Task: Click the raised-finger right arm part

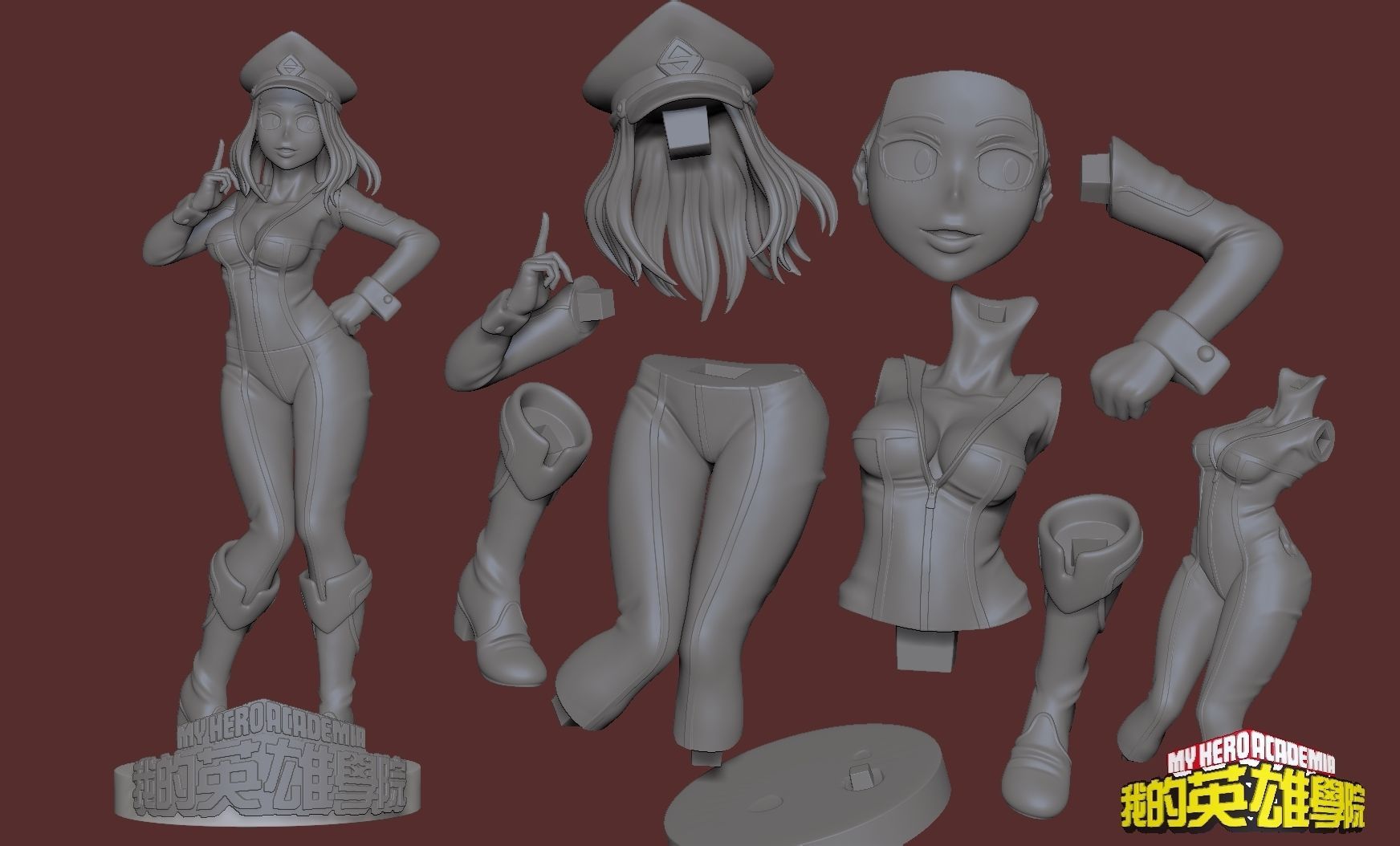Action: [x=530, y=301]
